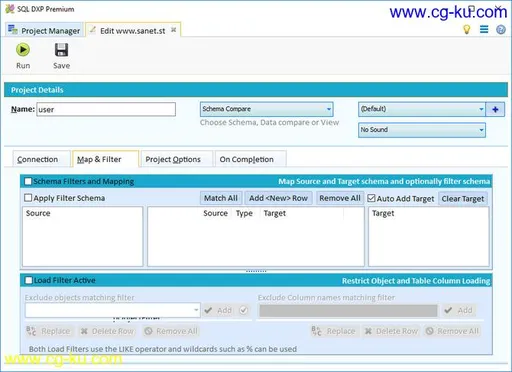Click the left Replace button

click(48, 331)
